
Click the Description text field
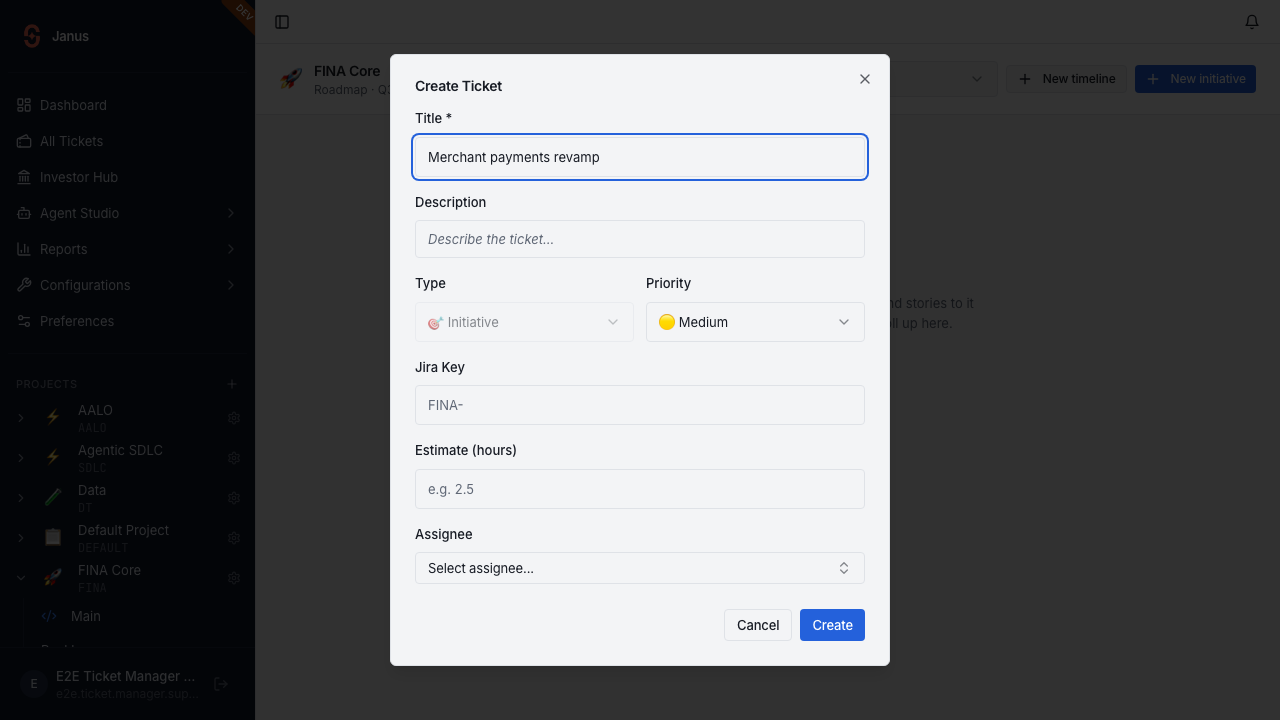click(x=640, y=239)
